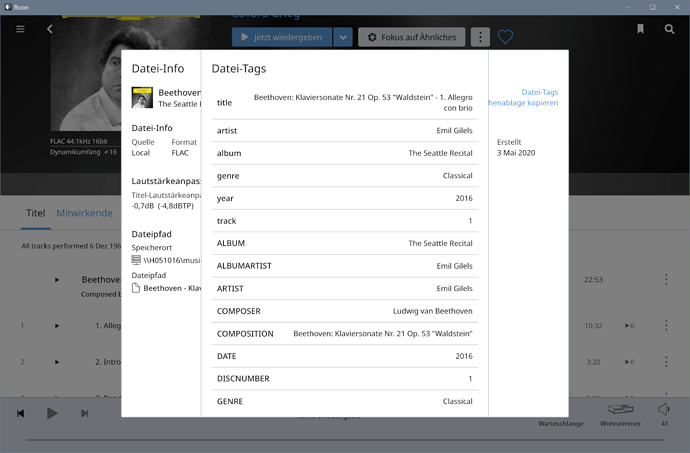This screenshot has height=453, width=690.
Task: Open options for the 10:32 track
Action: click(x=666, y=326)
